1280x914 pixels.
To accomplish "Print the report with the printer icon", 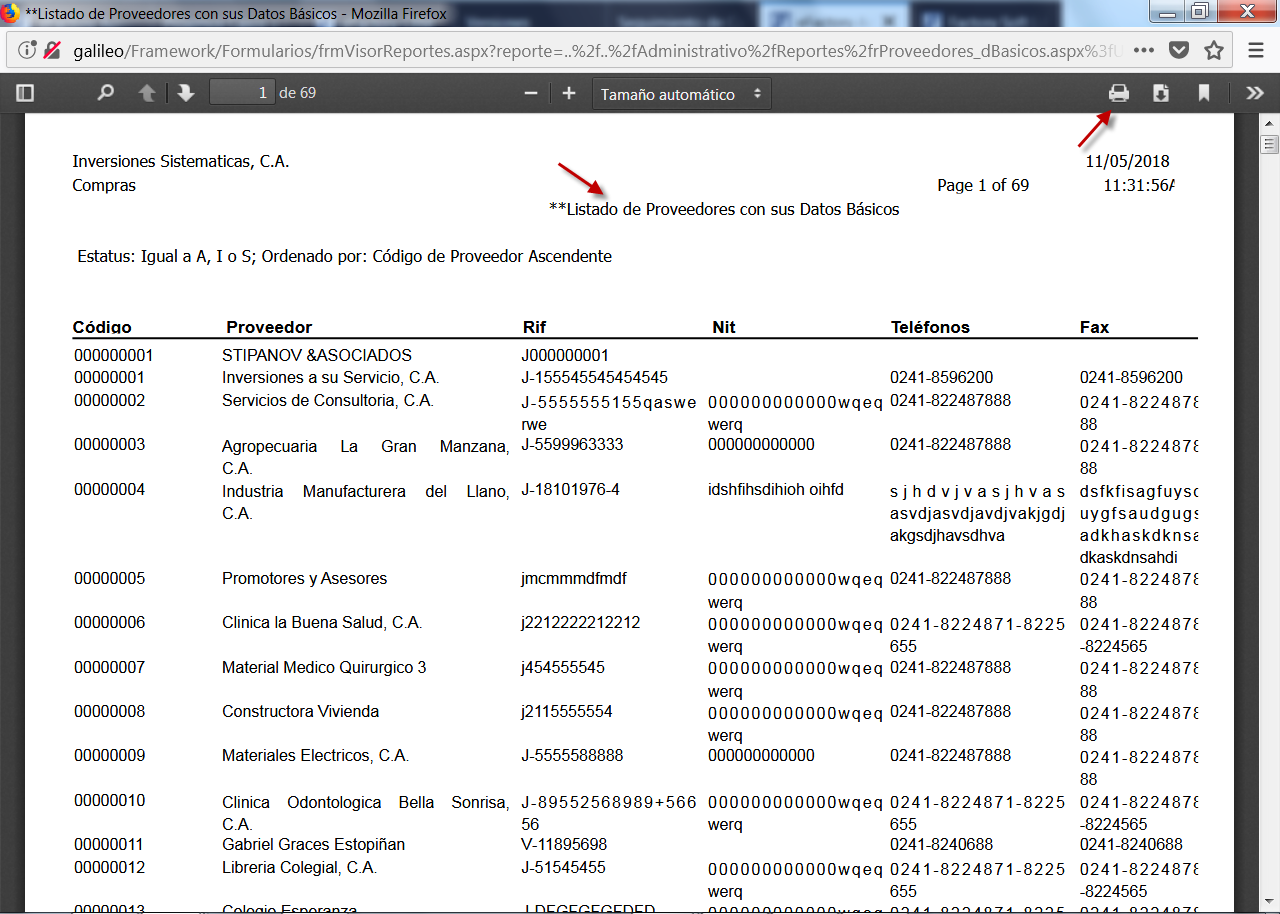I will point(1119,93).
